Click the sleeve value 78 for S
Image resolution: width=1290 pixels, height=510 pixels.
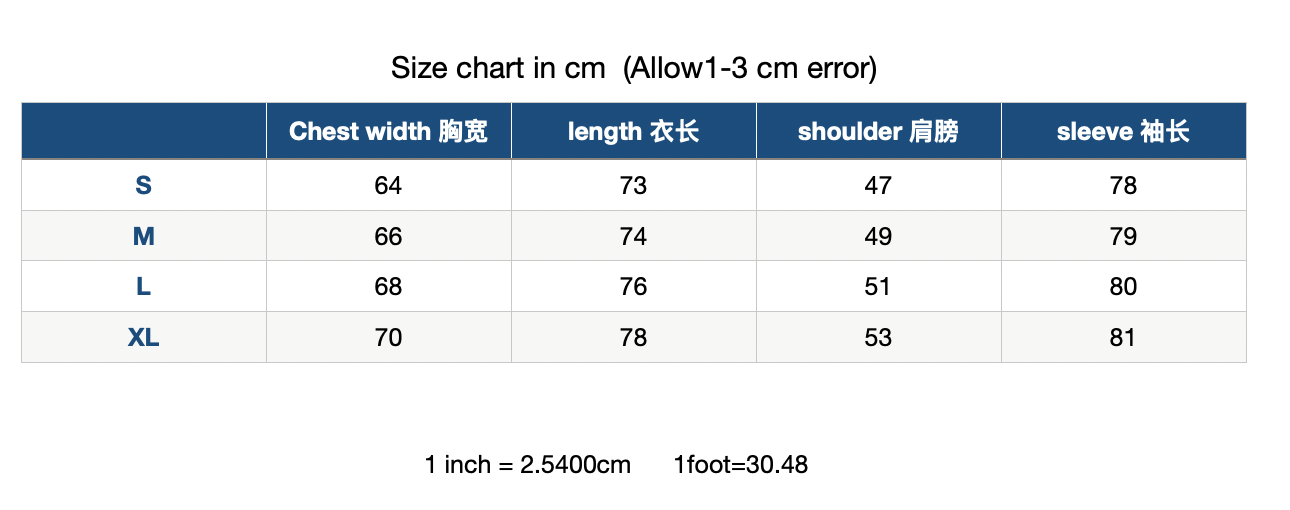pyautogui.click(x=1123, y=185)
